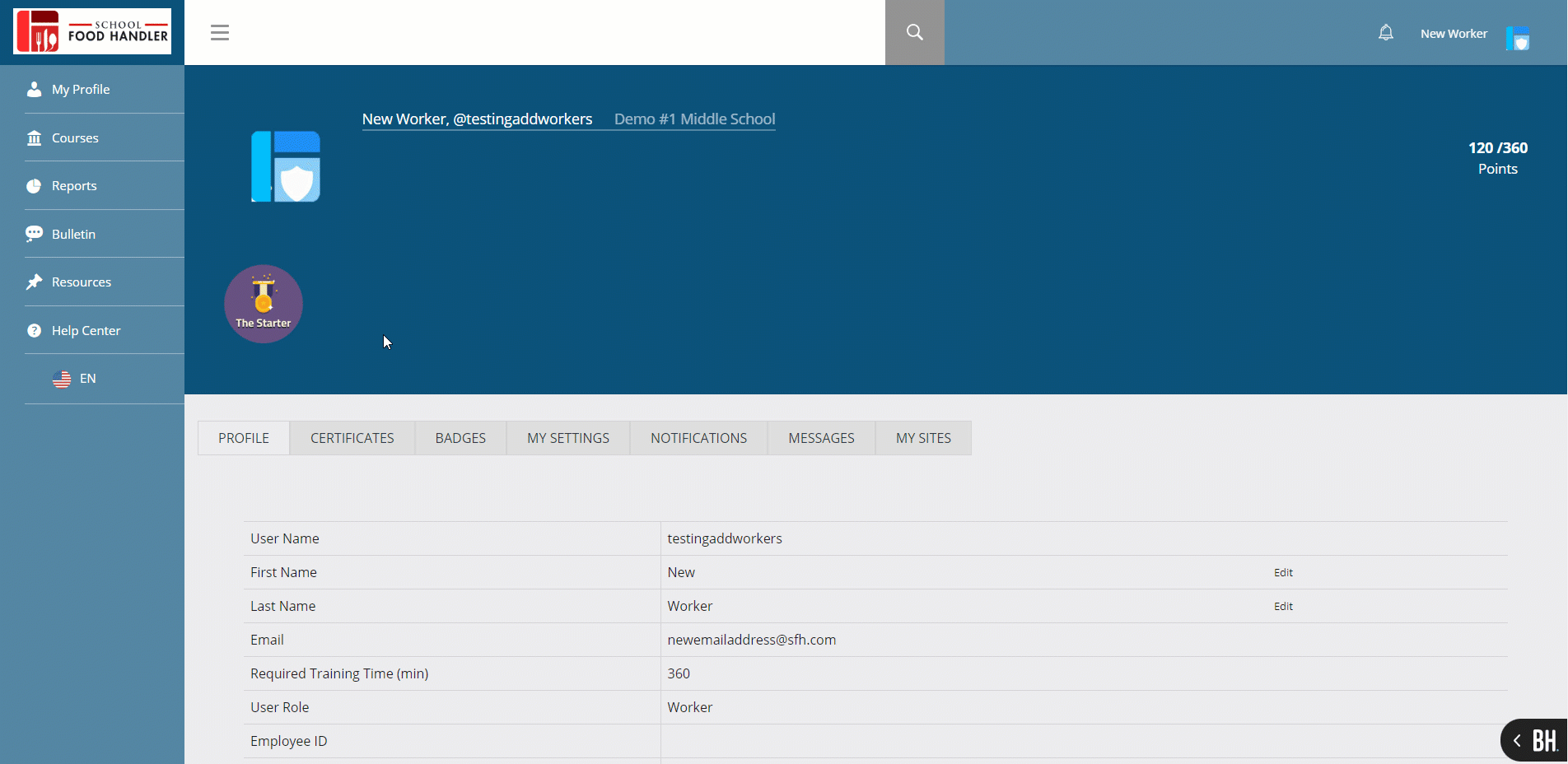This screenshot has width=1568, height=764.
Task: Click the Required Training Time 360 value
Action: click(x=679, y=673)
